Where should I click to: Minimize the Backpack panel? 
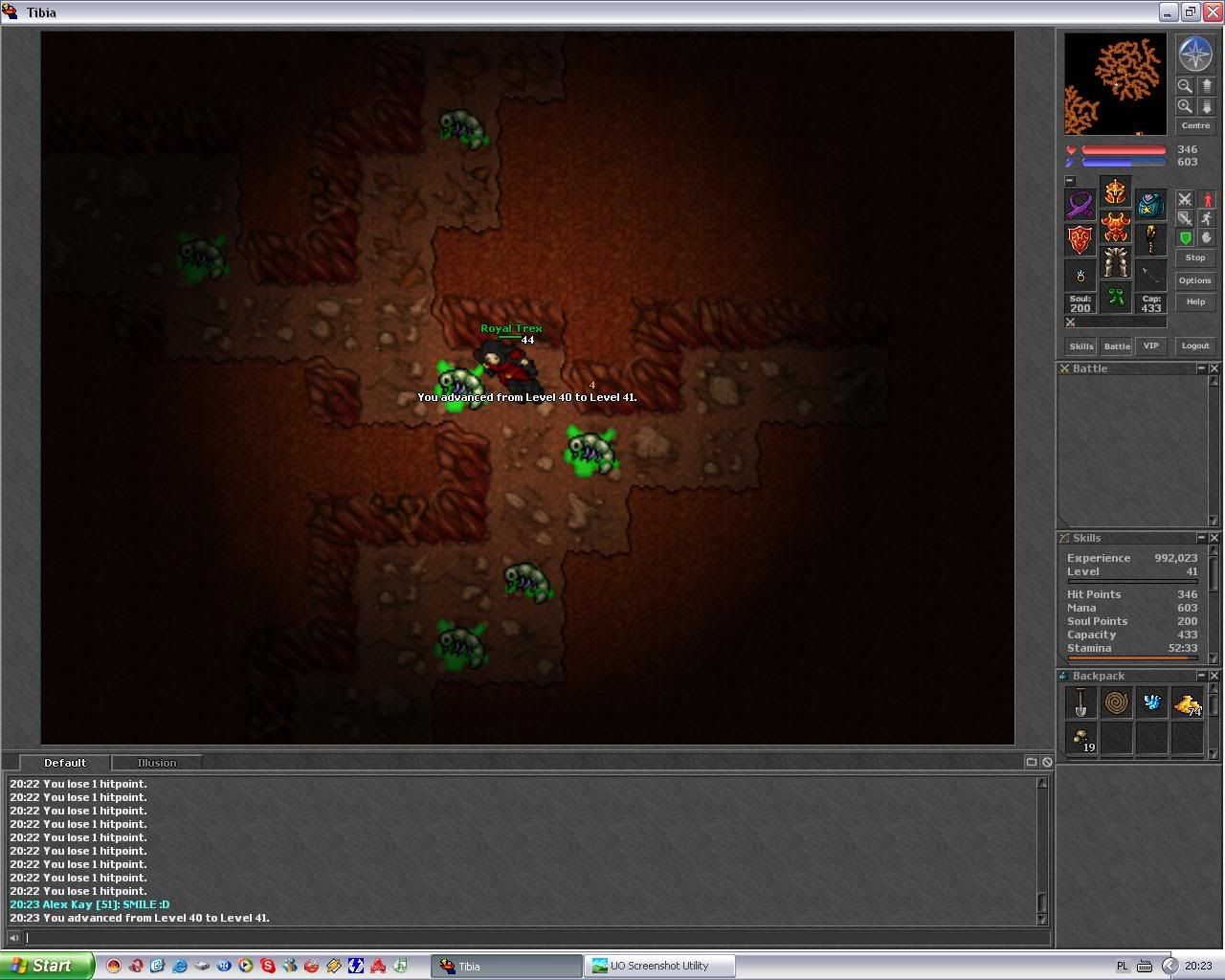pos(1201,676)
